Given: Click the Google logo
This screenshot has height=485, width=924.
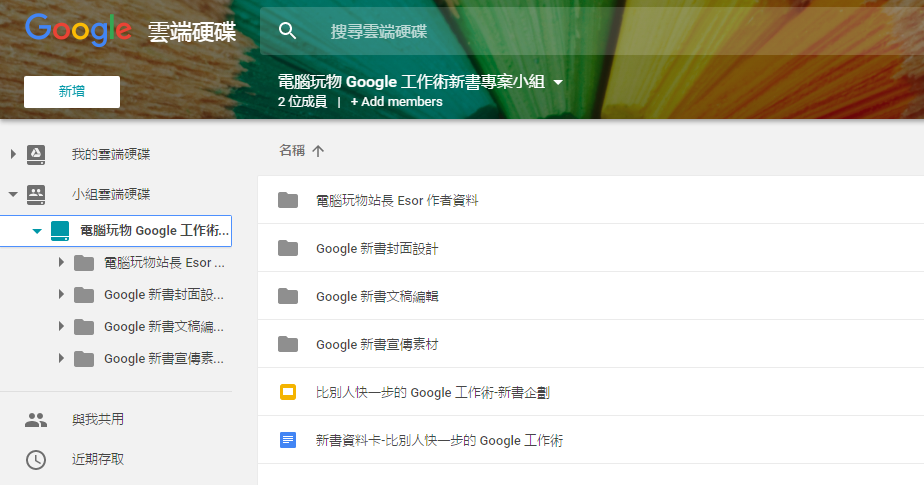Looking at the screenshot, I should (x=78, y=29).
